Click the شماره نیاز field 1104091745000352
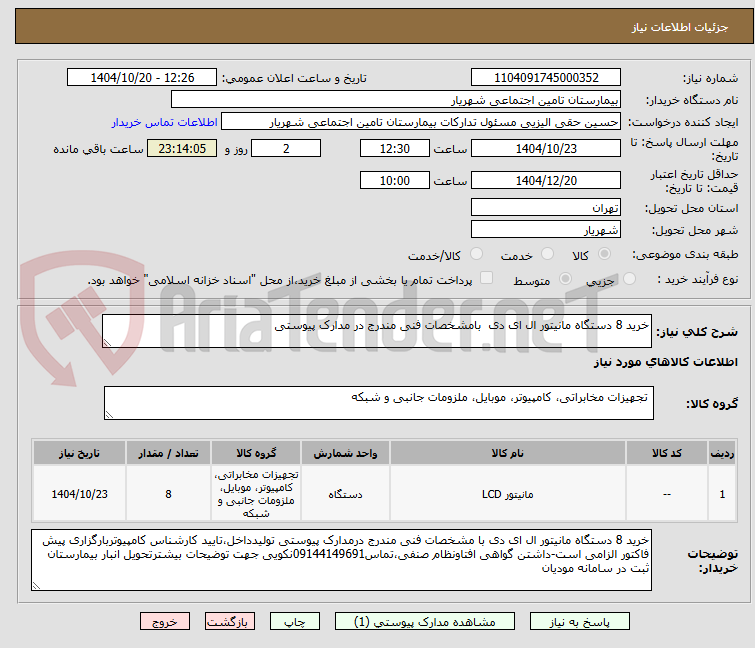The height and width of the screenshot is (648, 755). [x=546, y=78]
